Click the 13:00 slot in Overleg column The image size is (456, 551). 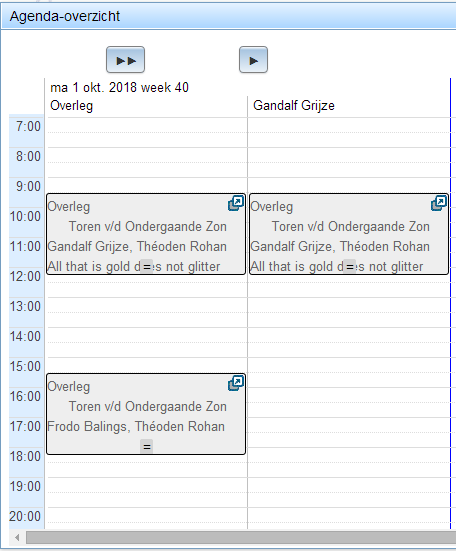point(147,312)
